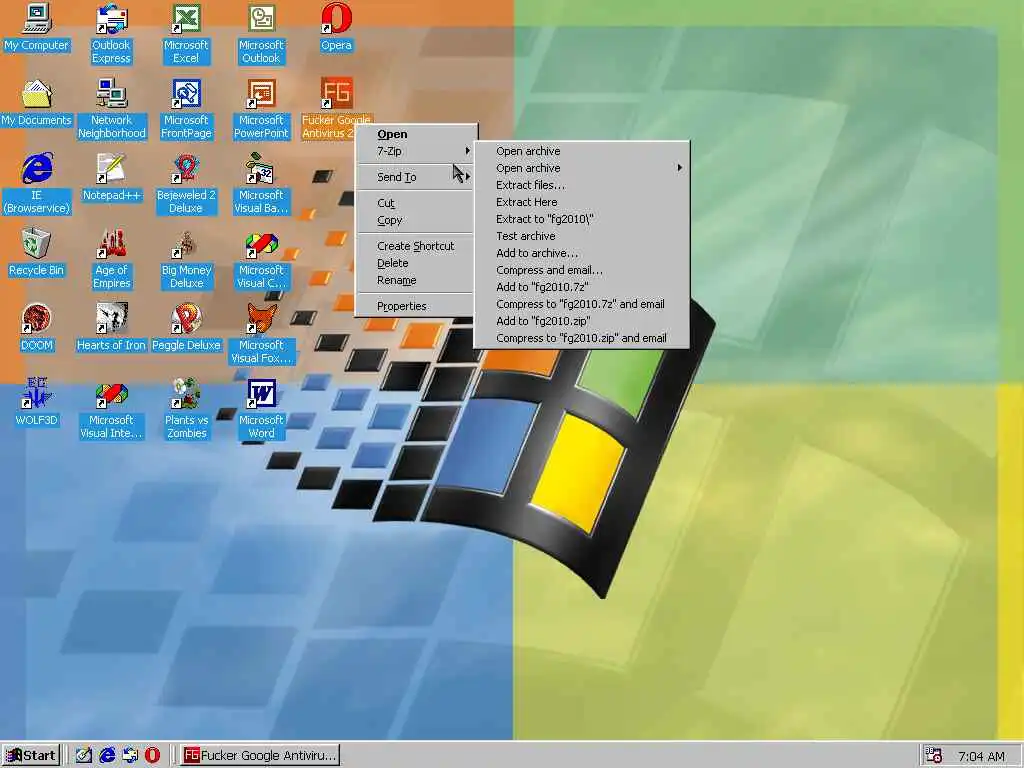Select the WOLF3D desktop shortcut
Screen dimensions: 1024x768
point(37,403)
